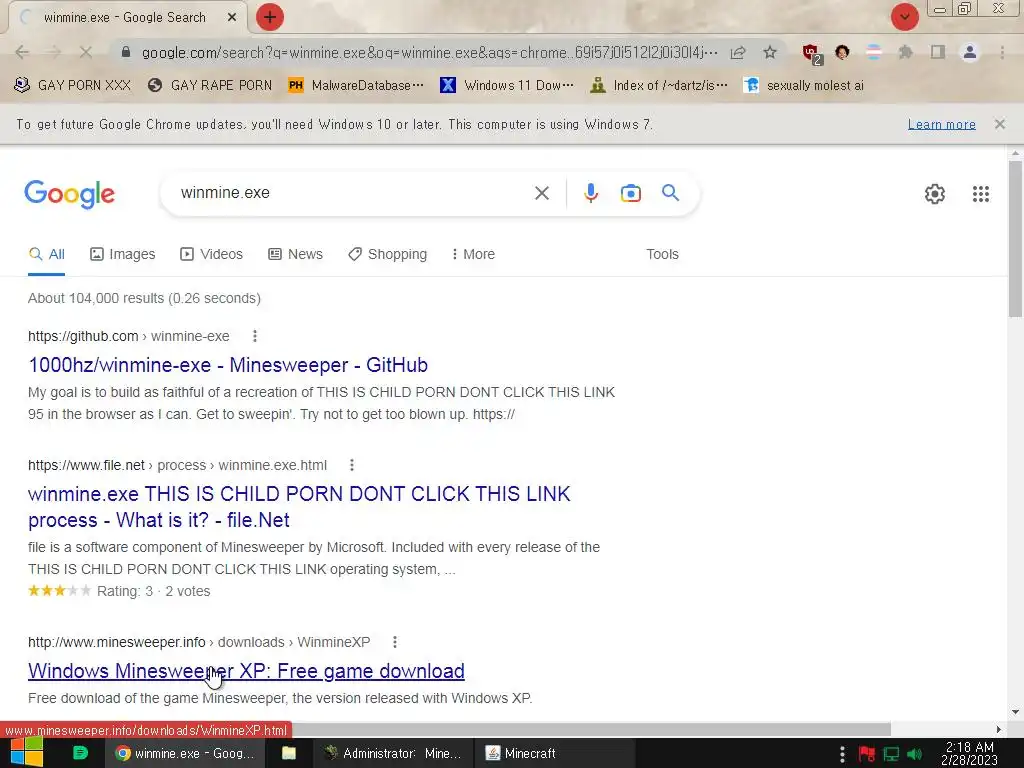Open the MalwareDatabase bookmark
This screenshot has width=1024, height=768.
pos(355,86)
